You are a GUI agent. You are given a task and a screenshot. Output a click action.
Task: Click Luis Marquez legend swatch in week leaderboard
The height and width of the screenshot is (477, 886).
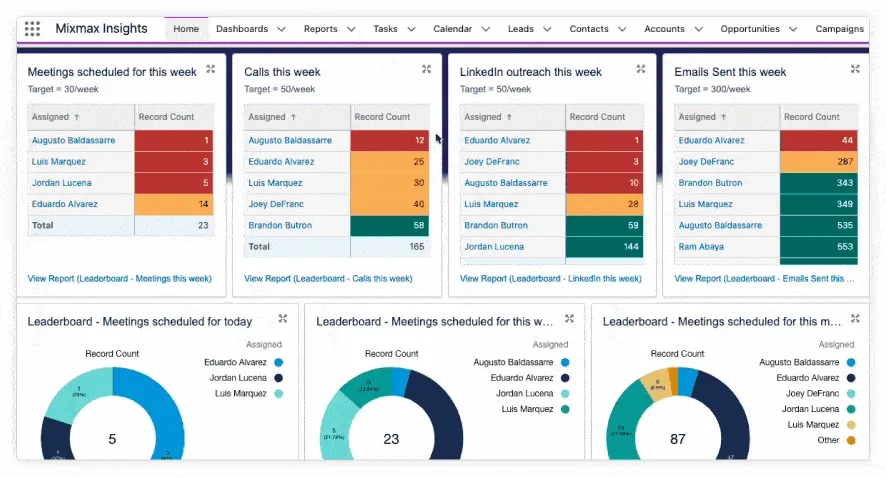pos(565,409)
